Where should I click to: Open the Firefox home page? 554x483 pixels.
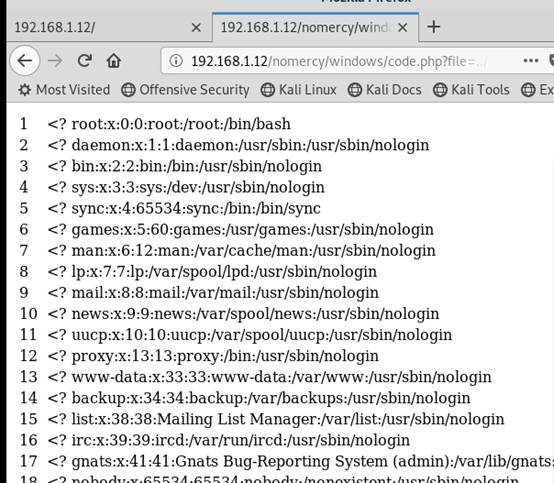(x=114, y=61)
